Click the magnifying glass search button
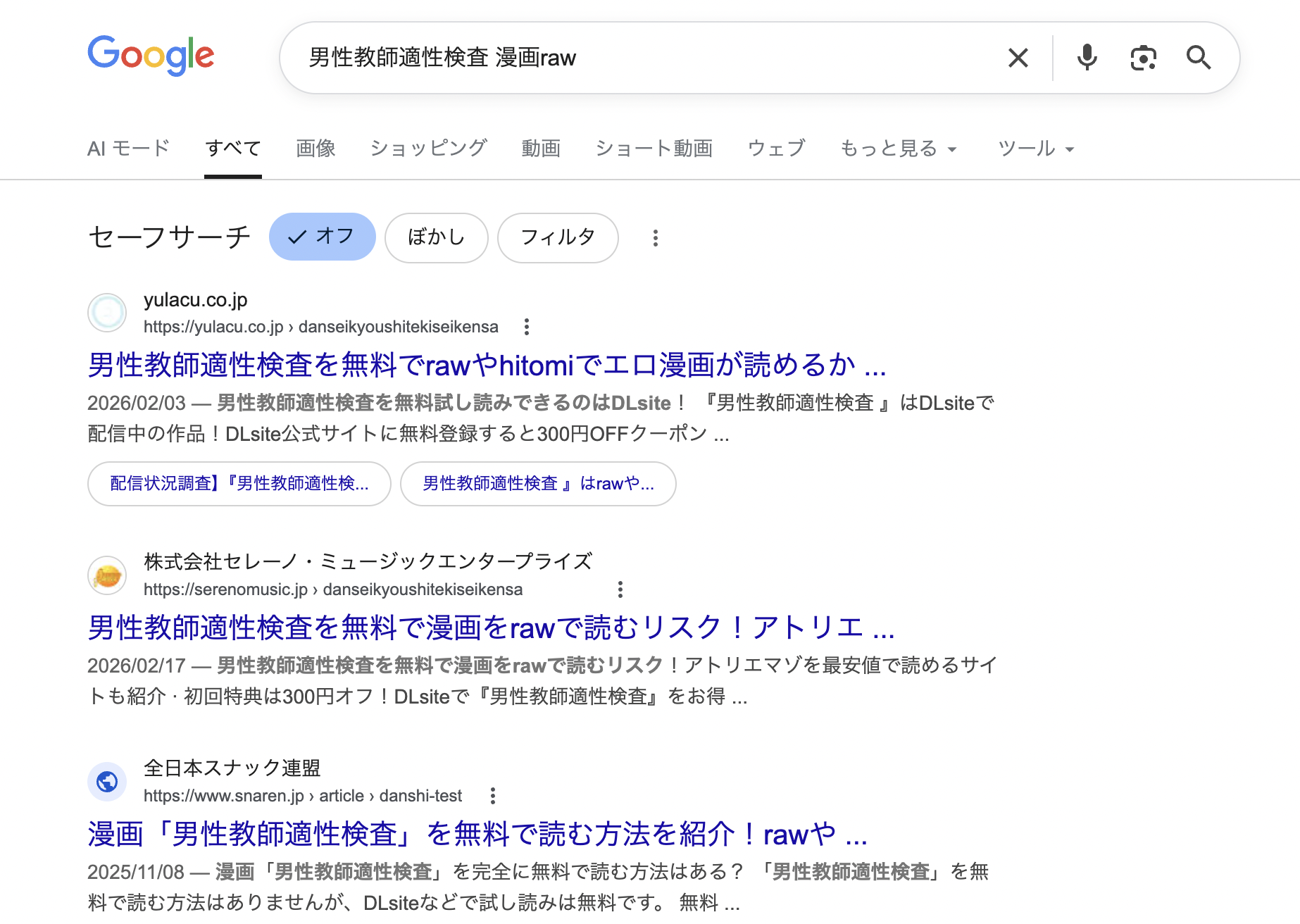Screen dimensions: 1300x924 [1199, 58]
